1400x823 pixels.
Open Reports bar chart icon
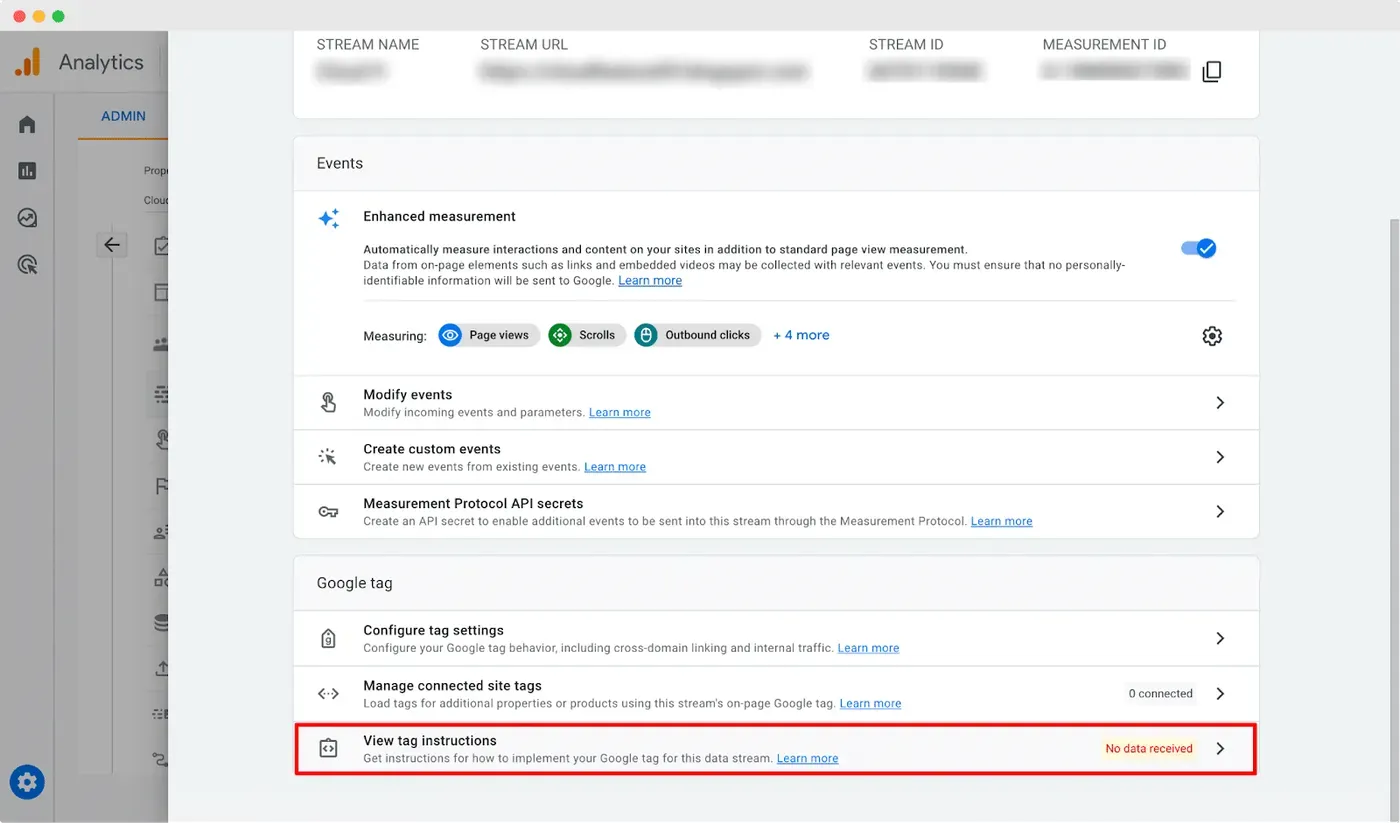[x=27, y=171]
